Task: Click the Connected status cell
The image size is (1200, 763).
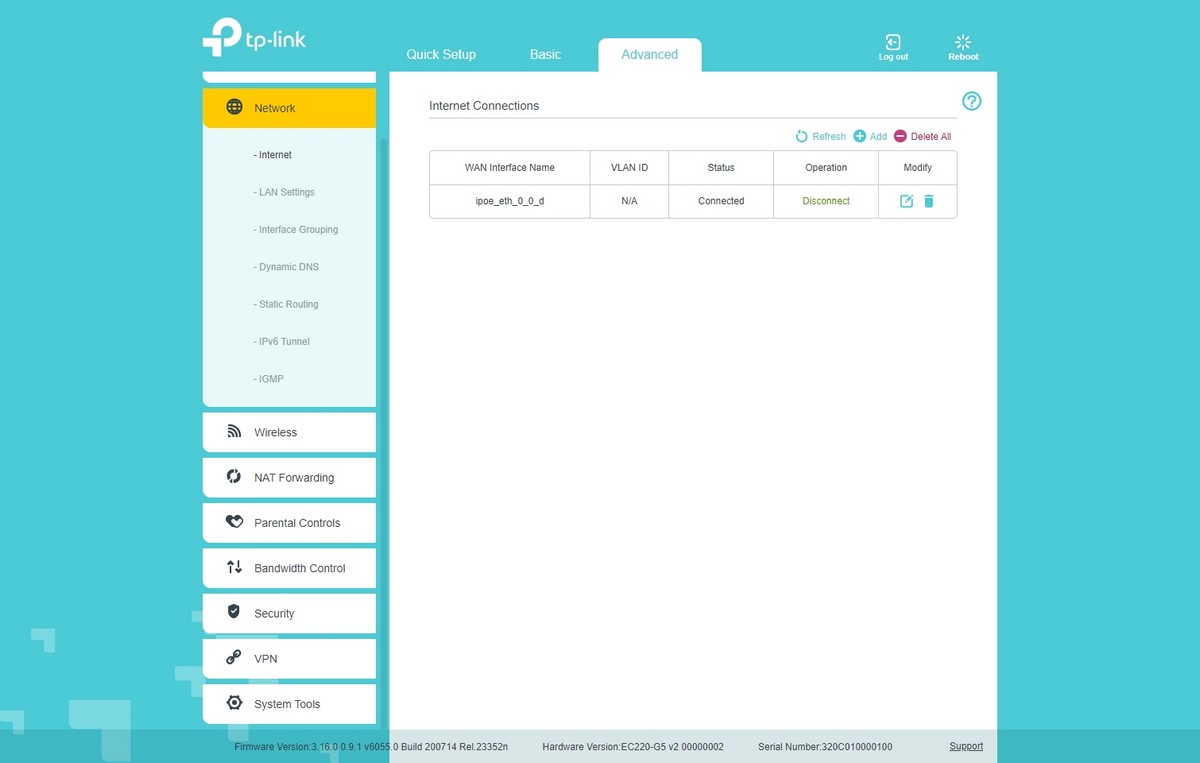Action: (721, 201)
